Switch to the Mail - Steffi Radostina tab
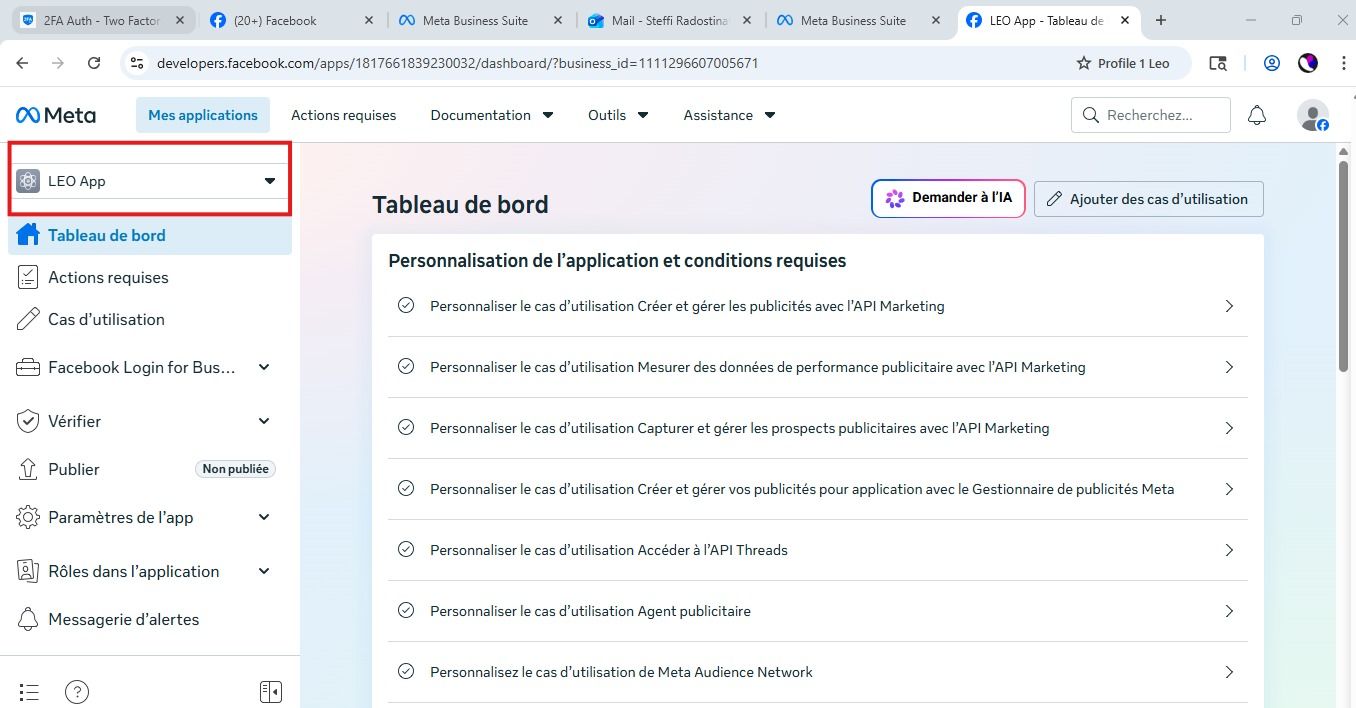The image size is (1356, 708). tap(670, 20)
